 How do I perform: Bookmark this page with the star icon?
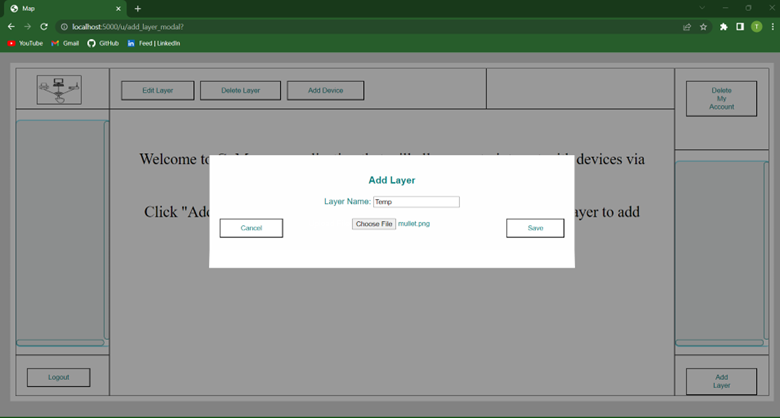pos(704,27)
